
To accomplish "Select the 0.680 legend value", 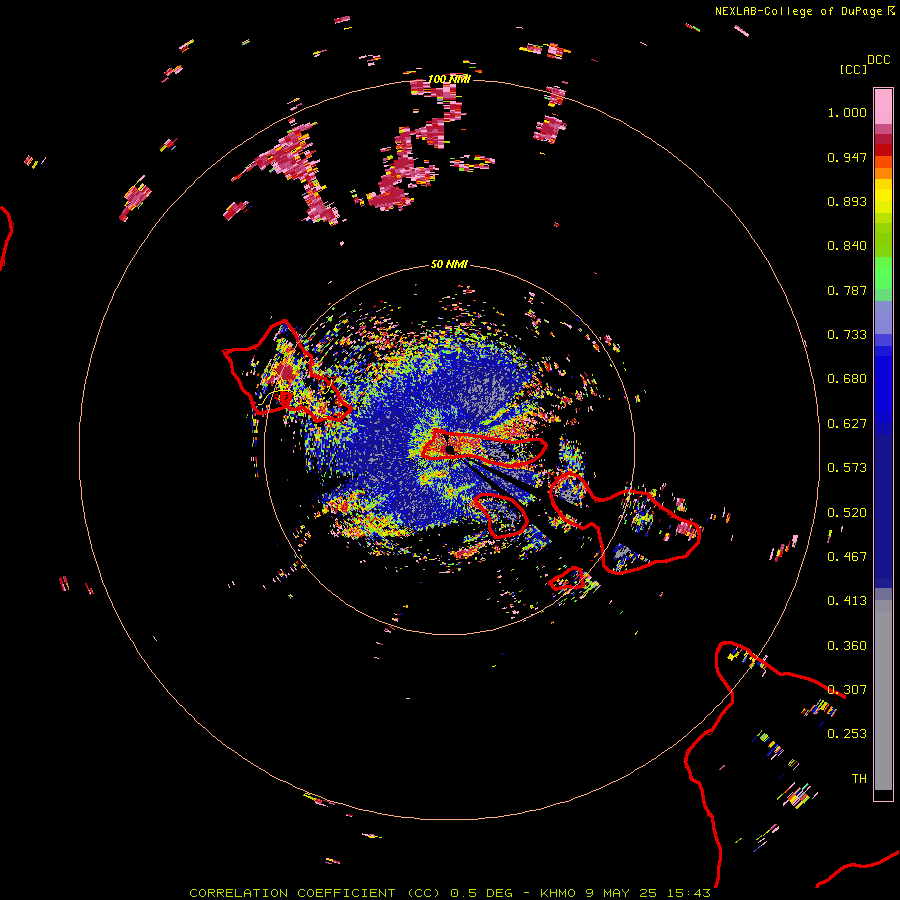I will tap(847, 379).
